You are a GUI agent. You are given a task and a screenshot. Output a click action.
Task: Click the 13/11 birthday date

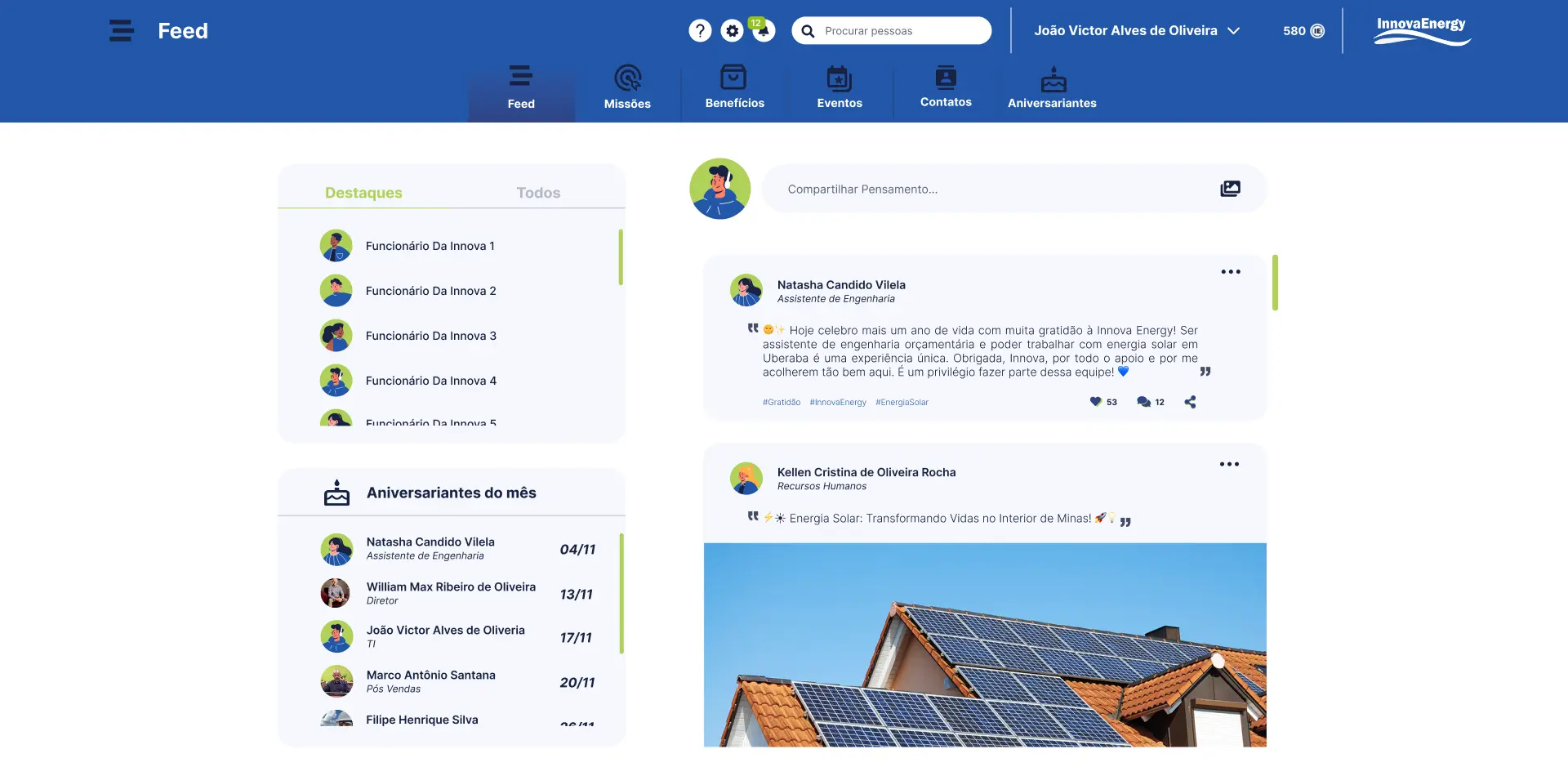[577, 595]
